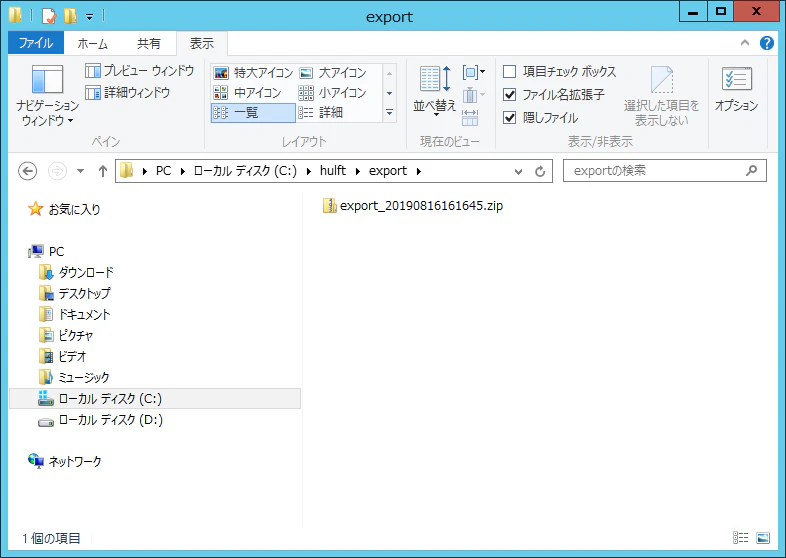Open Favorites (お気に入り) in navigation pane
The height and width of the screenshot is (558, 786).
tap(64, 209)
